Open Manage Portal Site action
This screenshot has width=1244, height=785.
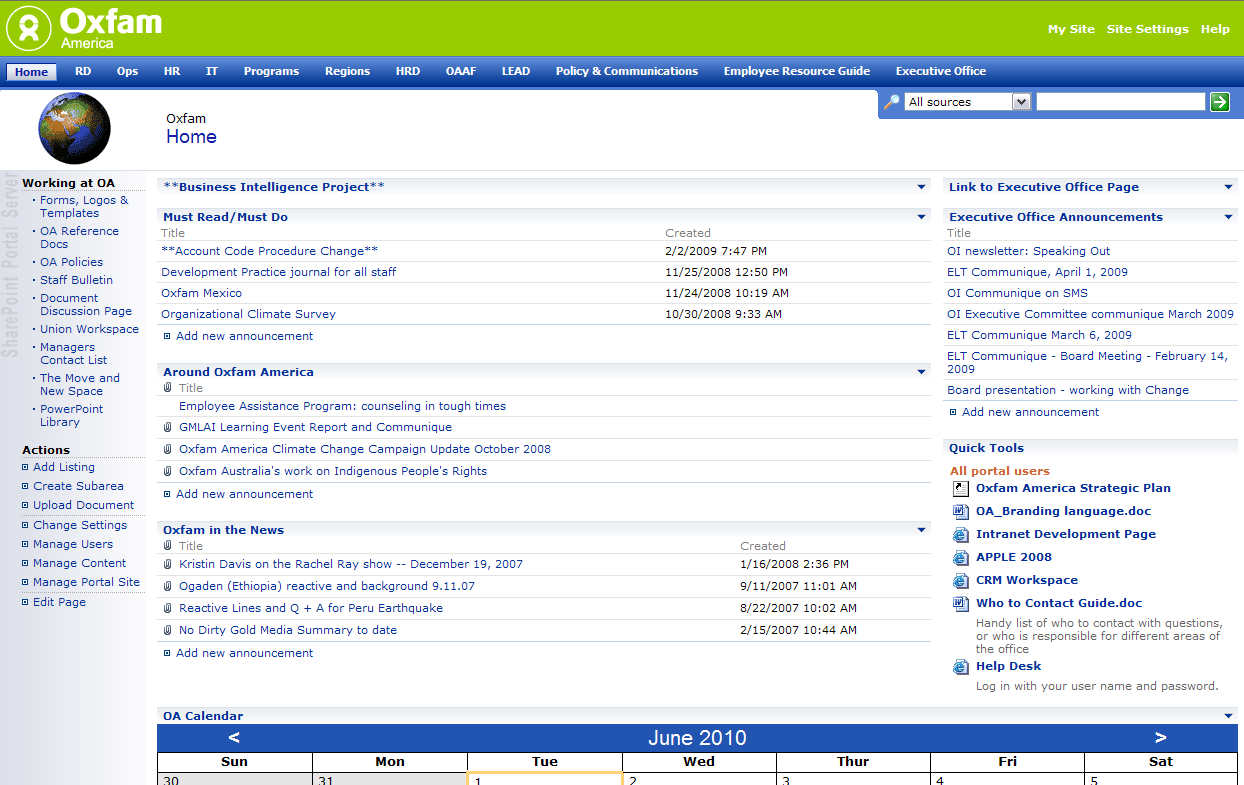86,582
